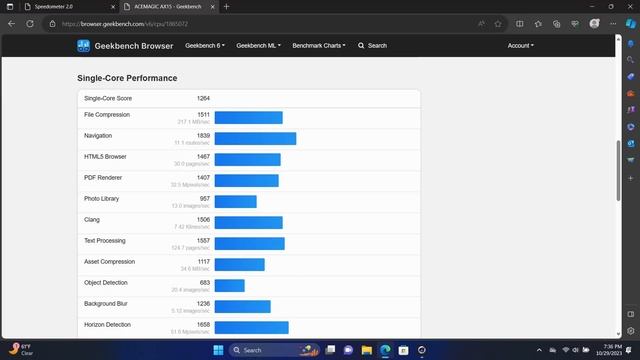Image resolution: width=640 pixels, height=360 pixels.
Task: Click the Windows taskbar Search box
Action: [274, 350]
